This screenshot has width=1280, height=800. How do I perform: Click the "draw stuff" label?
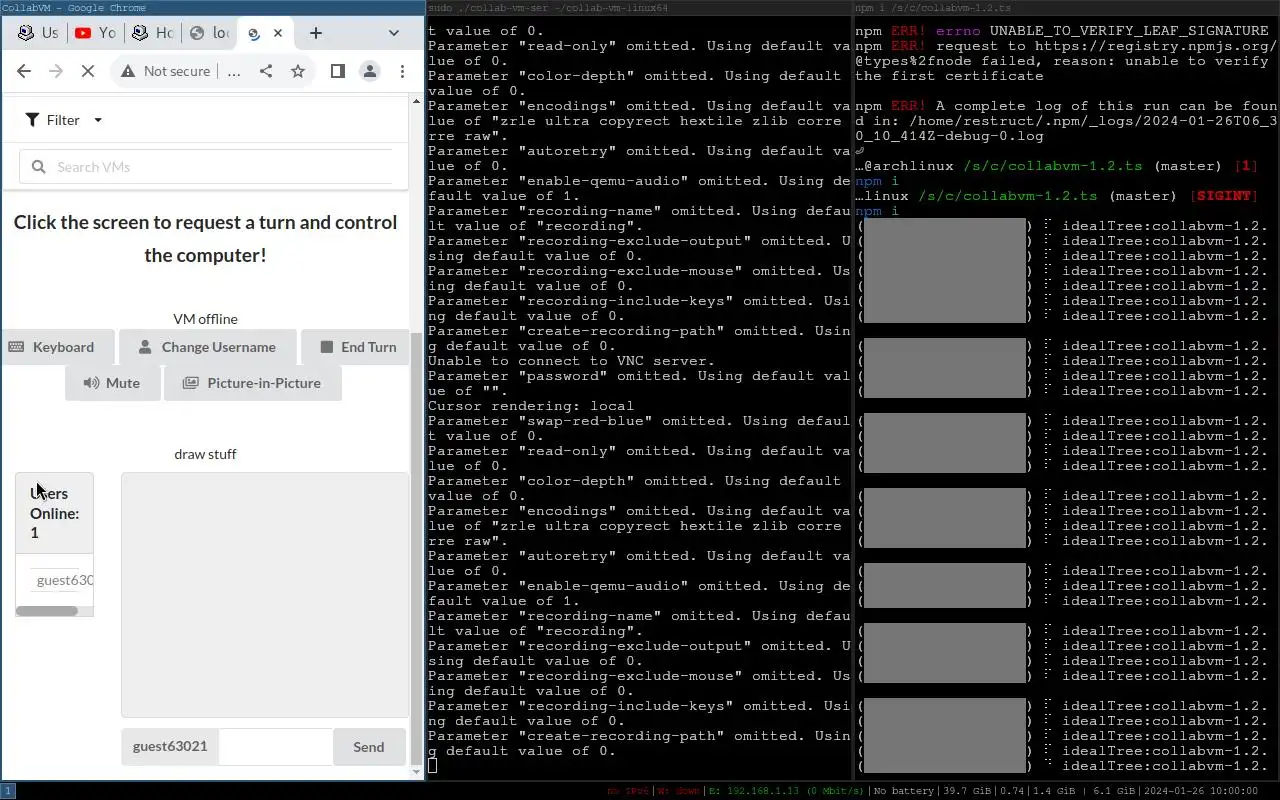click(x=206, y=454)
